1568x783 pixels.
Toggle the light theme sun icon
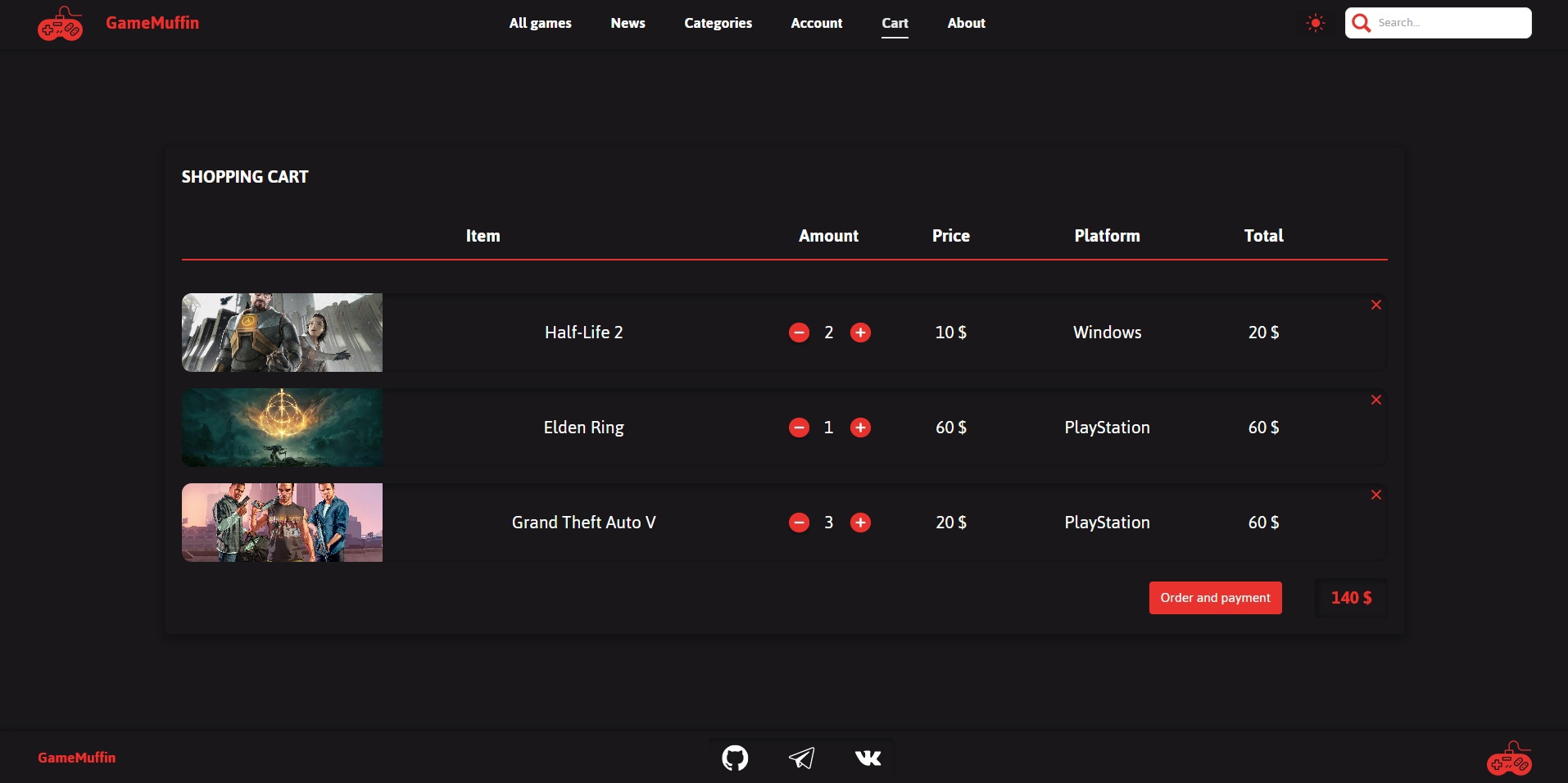1316,23
